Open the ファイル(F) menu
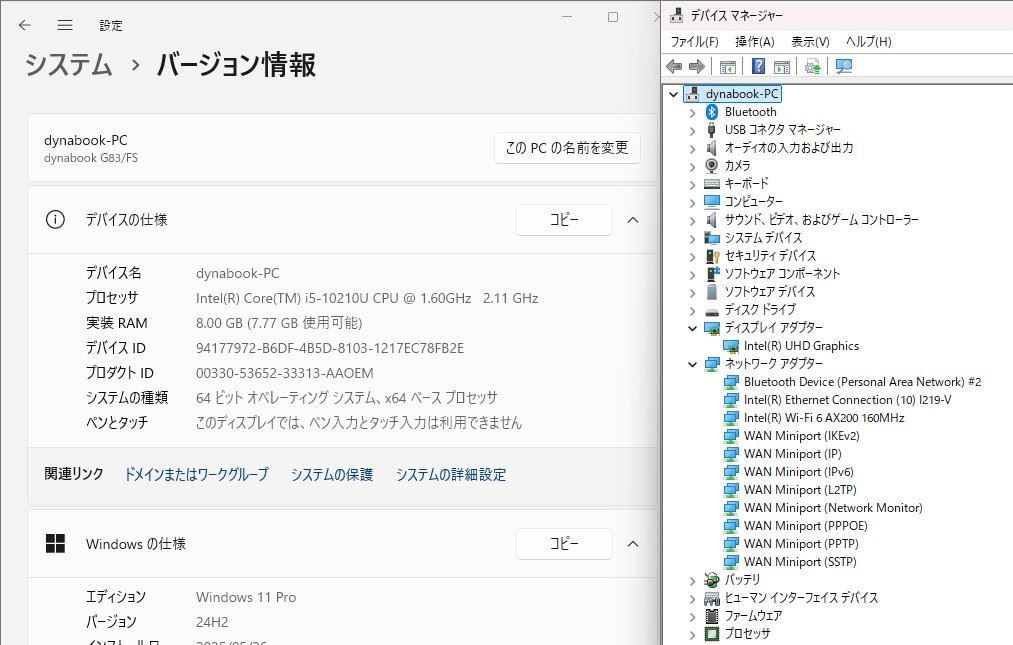Image resolution: width=1013 pixels, height=645 pixels. pos(694,41)
